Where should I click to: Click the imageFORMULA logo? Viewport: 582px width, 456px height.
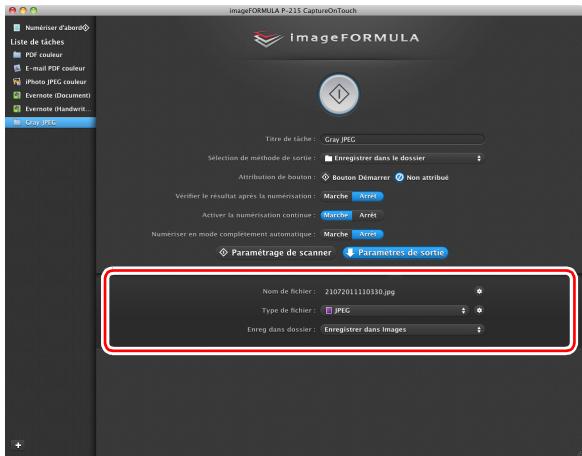336,38
